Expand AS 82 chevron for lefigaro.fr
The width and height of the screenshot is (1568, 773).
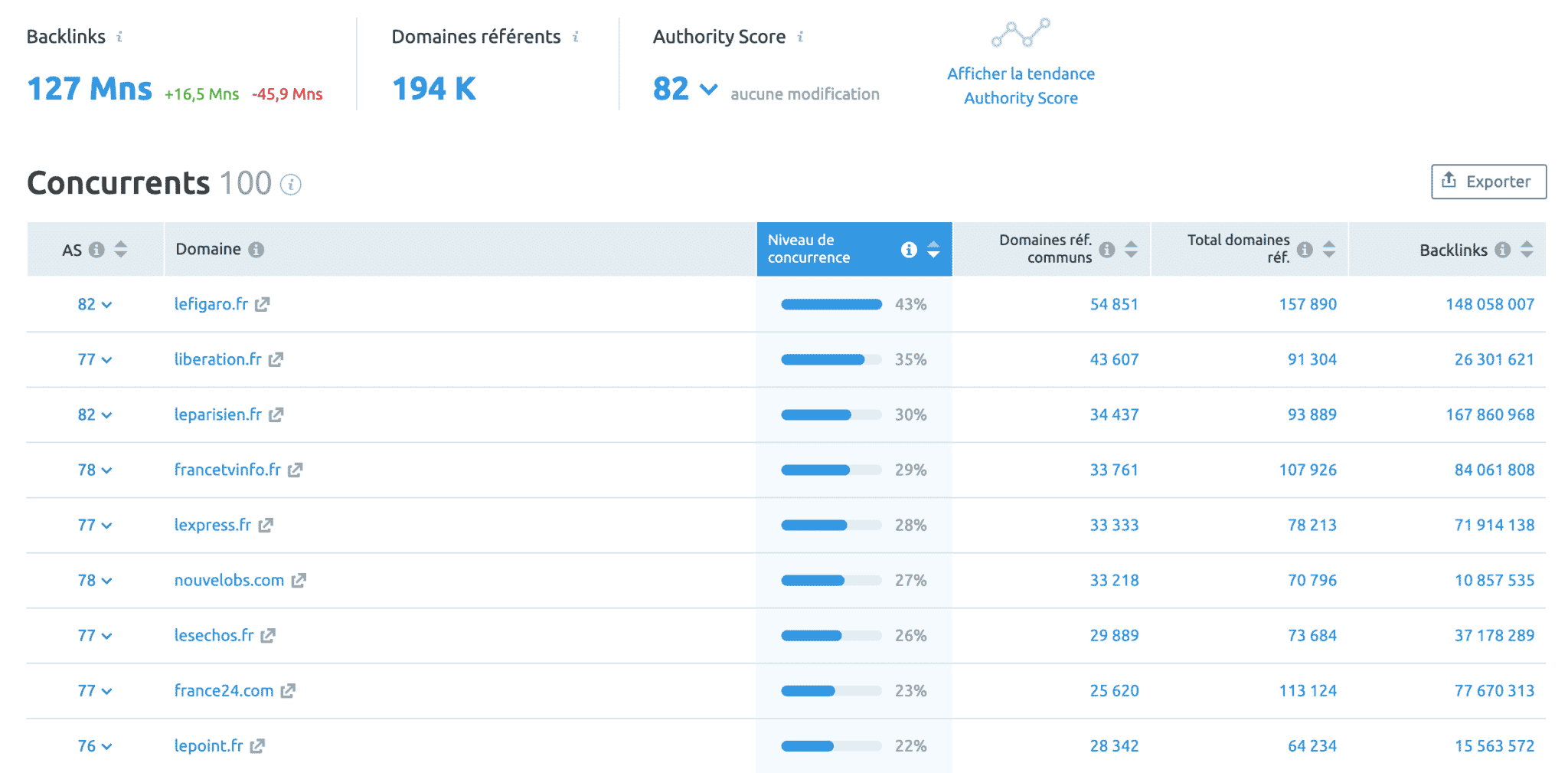coord(107,305)
